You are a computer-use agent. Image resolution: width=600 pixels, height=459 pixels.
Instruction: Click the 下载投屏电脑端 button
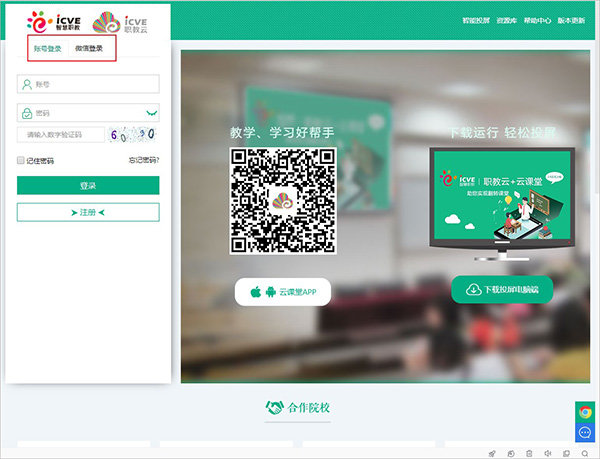(x=502, y=290)
